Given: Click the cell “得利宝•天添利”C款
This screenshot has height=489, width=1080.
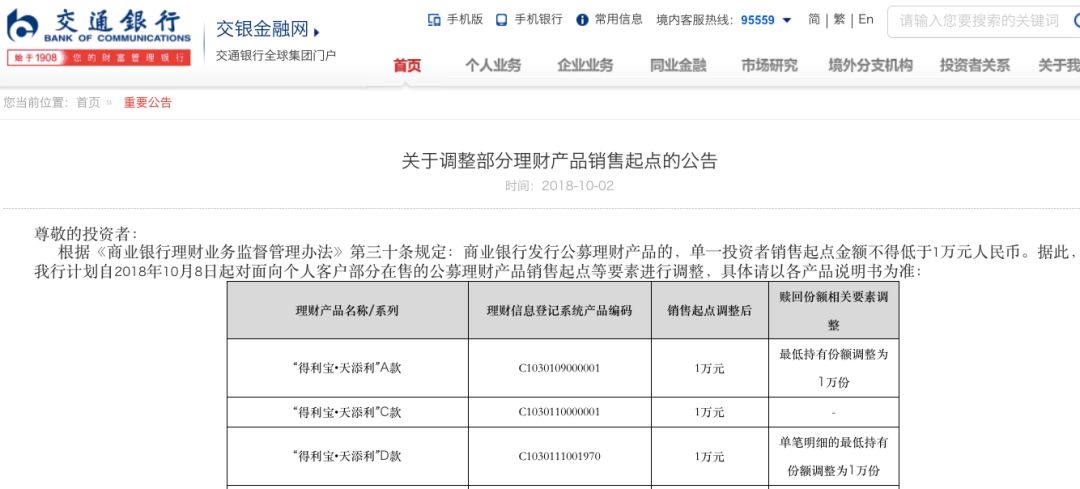Looking at the screenshot, I should tap(347, 413).
